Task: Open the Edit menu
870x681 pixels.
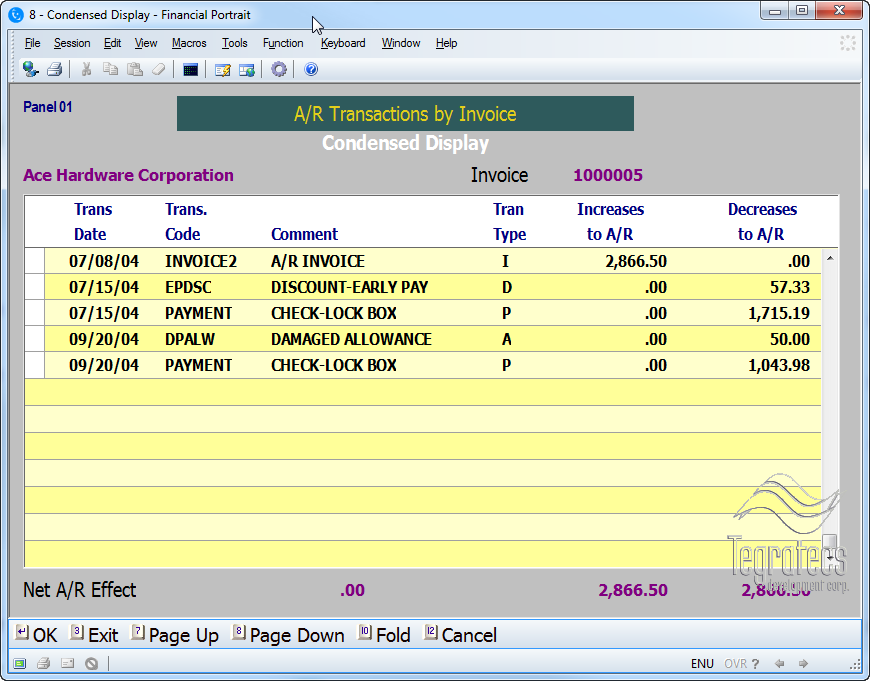Action: [112, 43]
